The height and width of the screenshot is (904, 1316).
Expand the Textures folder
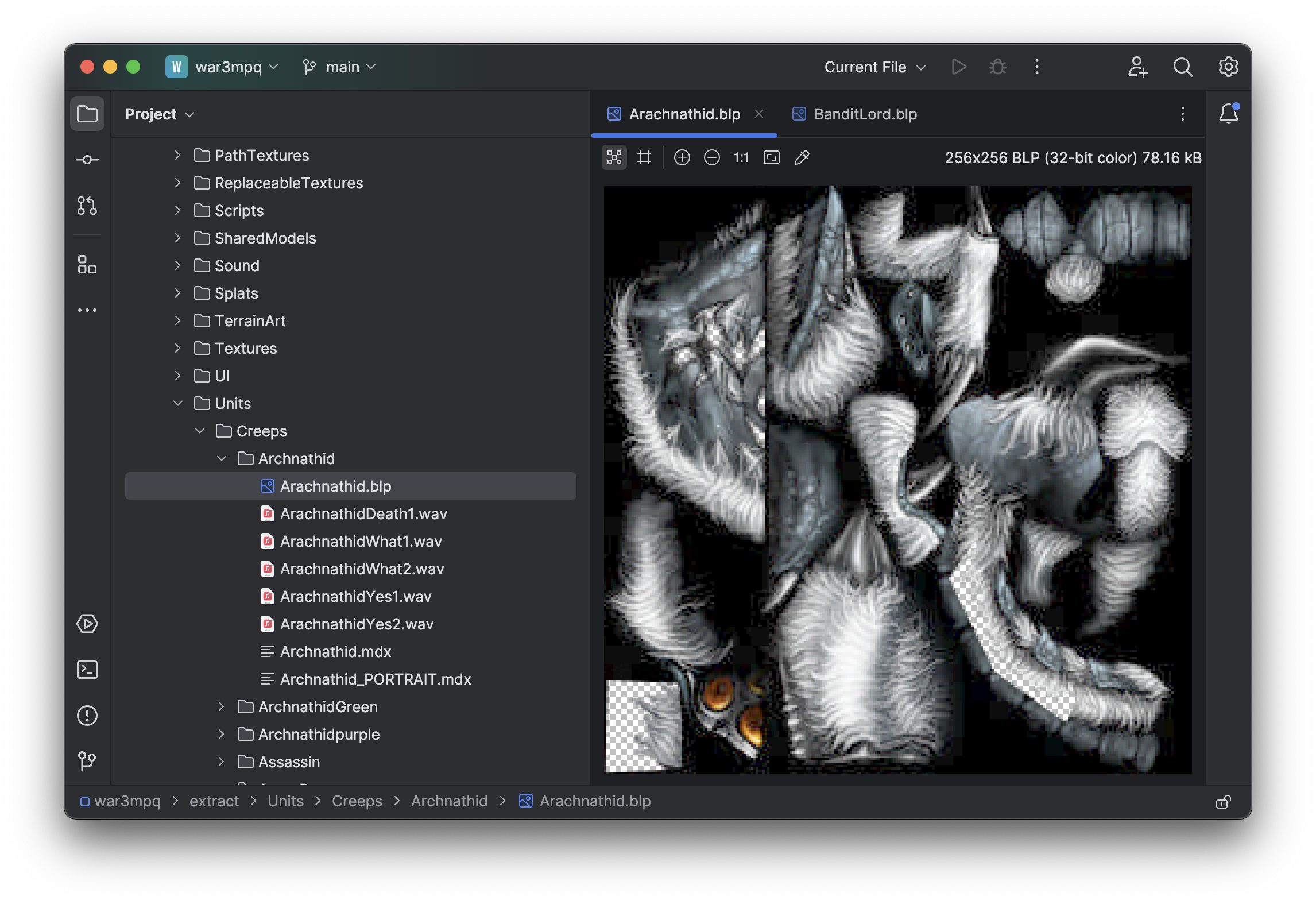click(x=177, y=348)
